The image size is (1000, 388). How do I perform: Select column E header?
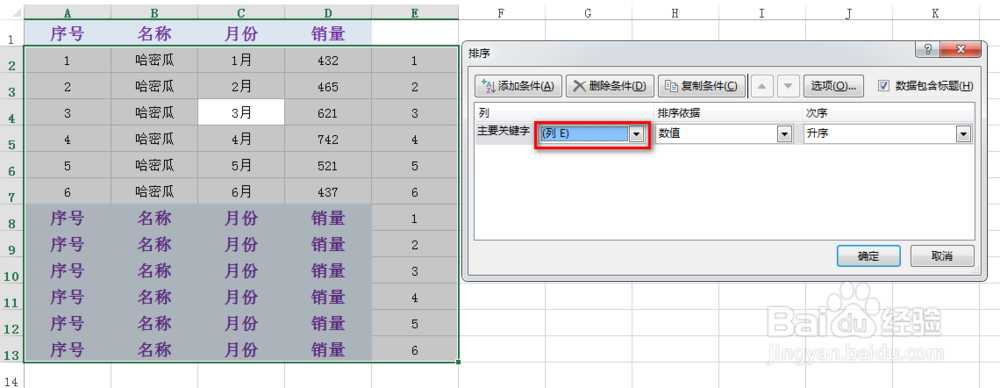click(x=415, y=12)
